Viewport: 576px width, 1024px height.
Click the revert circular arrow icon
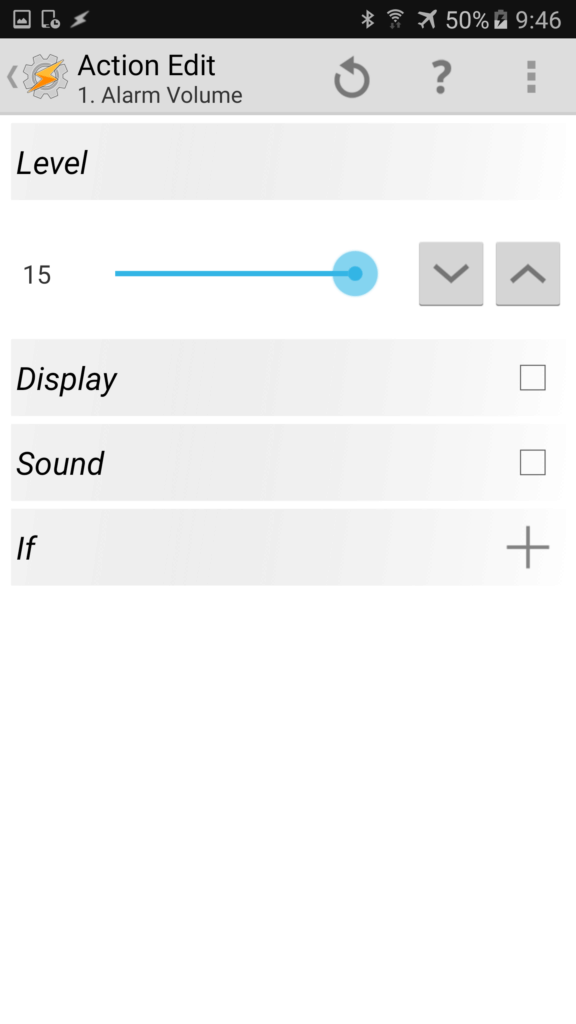(352, 77)
